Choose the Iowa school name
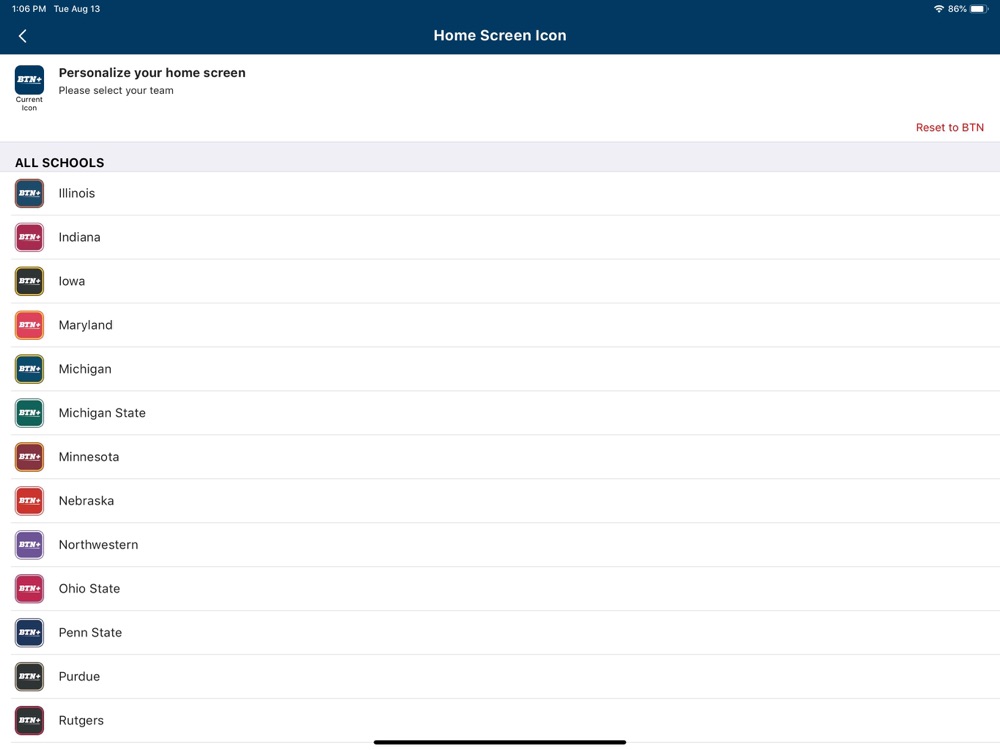Screen dimensions: 1000x750 [x=71, y=281]
